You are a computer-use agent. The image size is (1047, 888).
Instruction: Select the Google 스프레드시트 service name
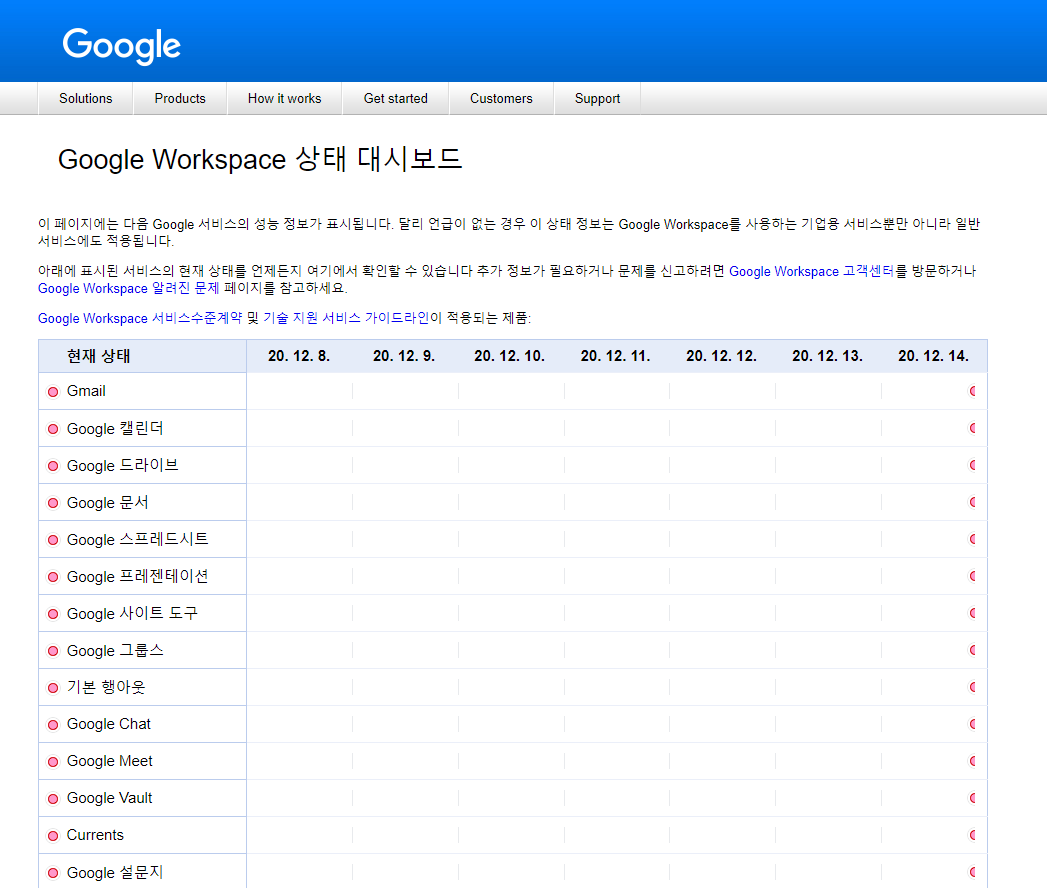138,539
